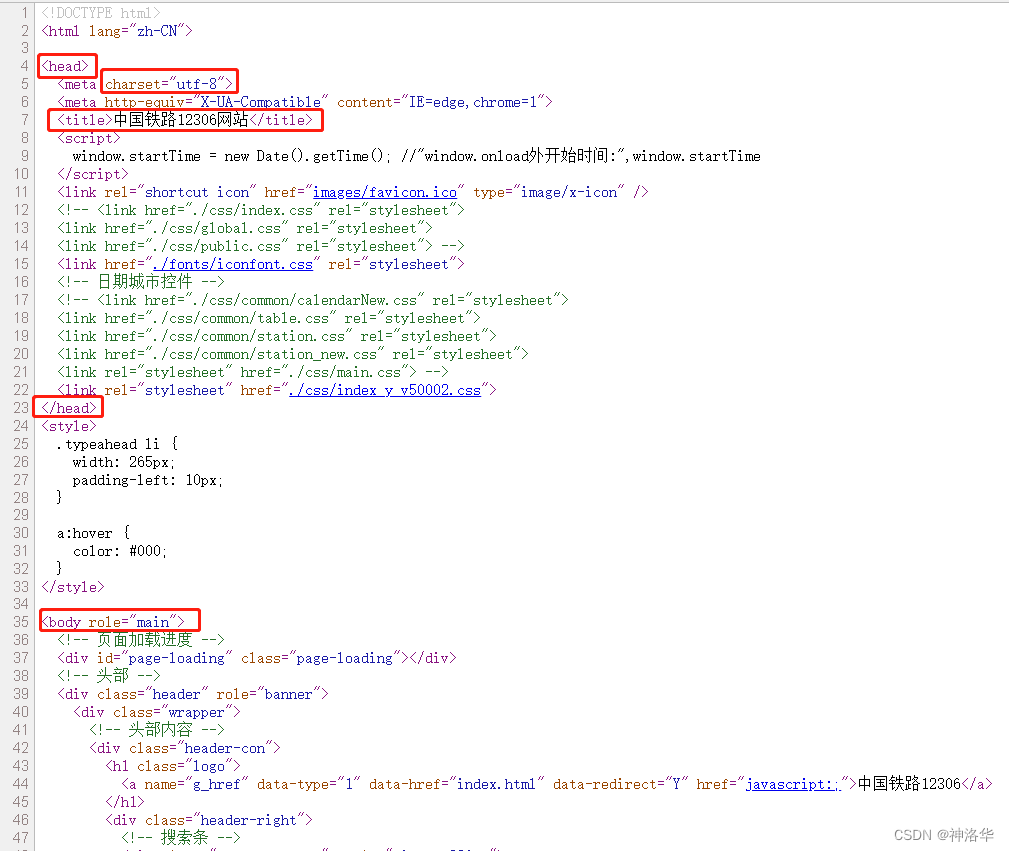Select the red-boxed </head> tag
The height and width of the screenshot is (851, 1009).
(x=67, y=407)
